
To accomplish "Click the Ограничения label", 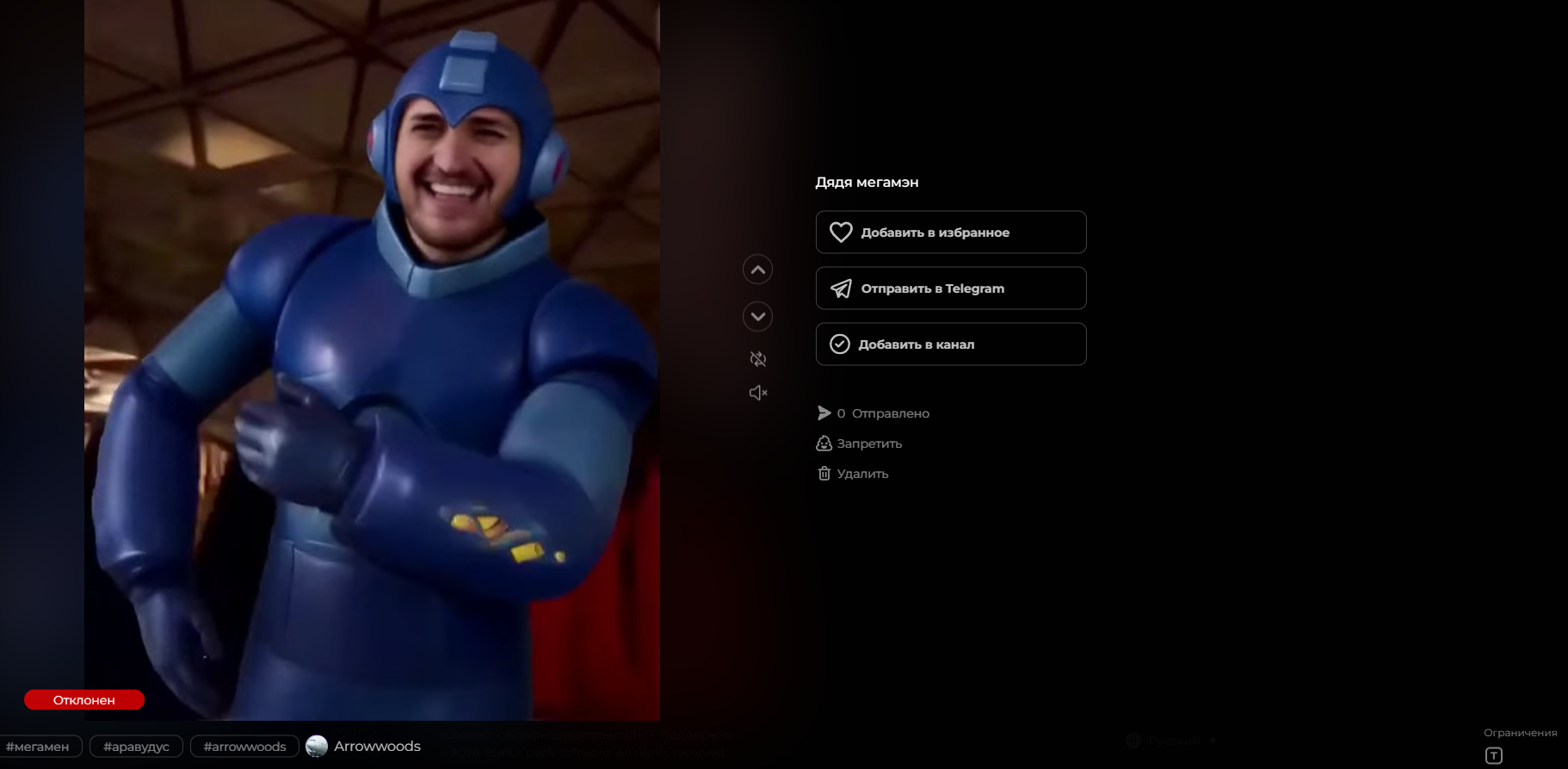I will click(1520, 733).
